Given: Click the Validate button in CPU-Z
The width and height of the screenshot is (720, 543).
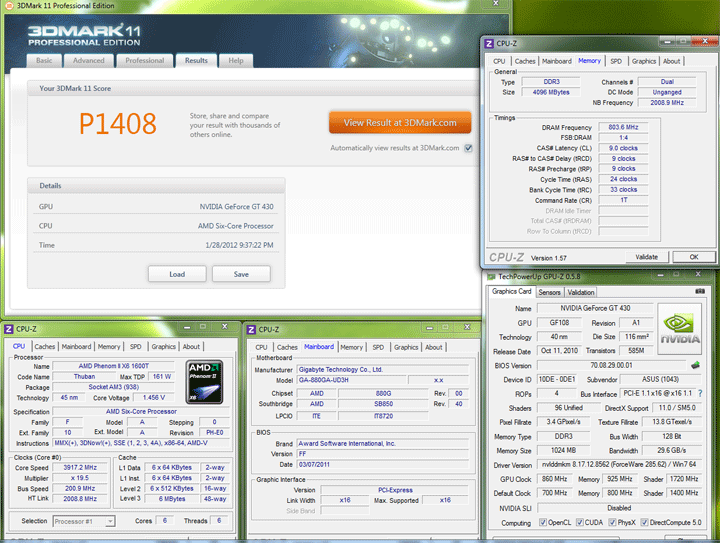Looking at the screenshot, I should [x=647, y=257].
